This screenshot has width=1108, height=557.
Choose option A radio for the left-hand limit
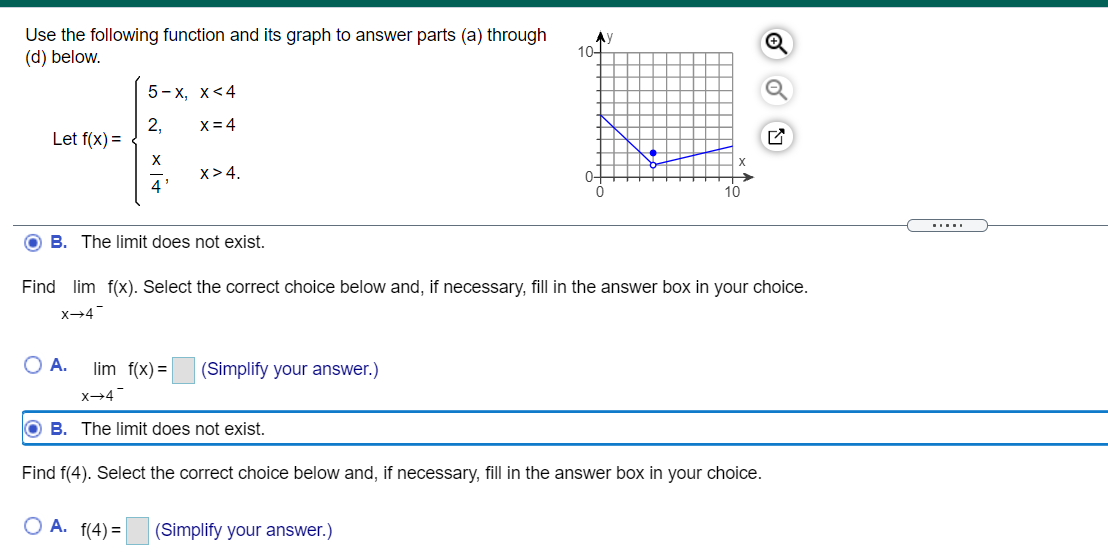33,365
